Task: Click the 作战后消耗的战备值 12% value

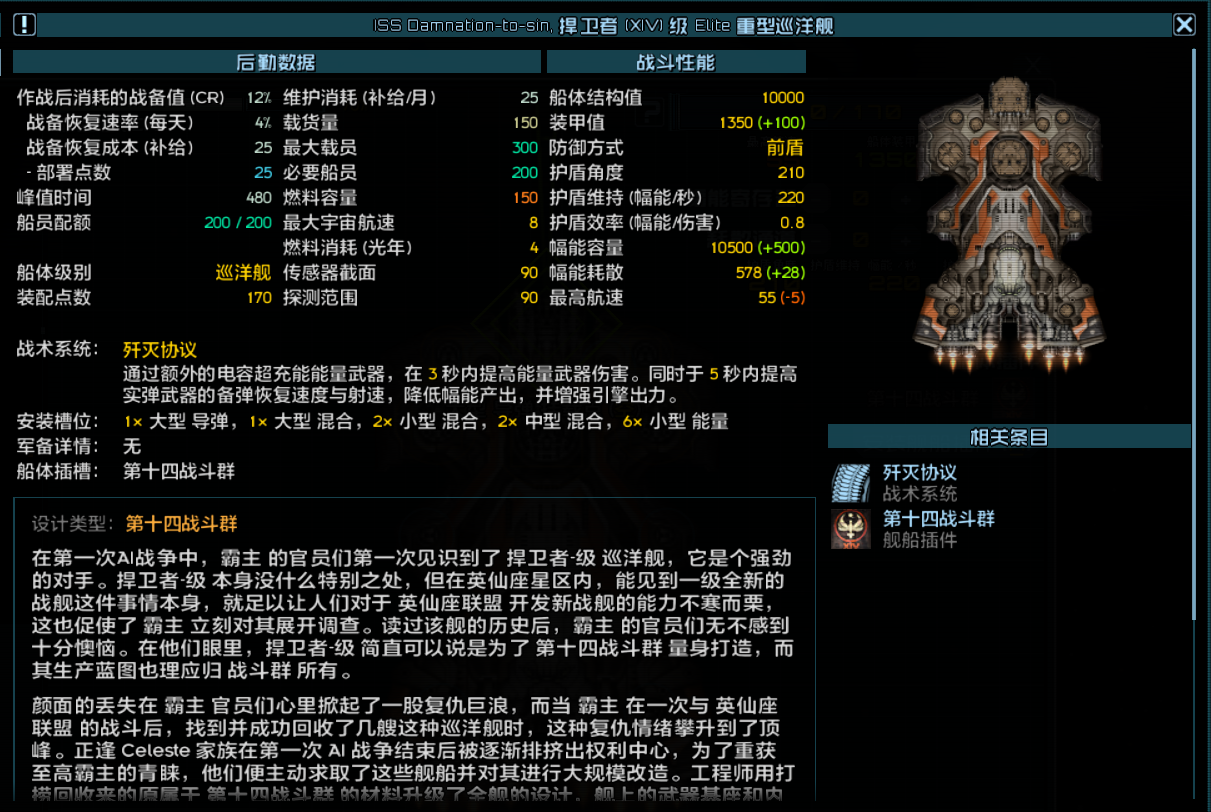Action: click(259, 98)
